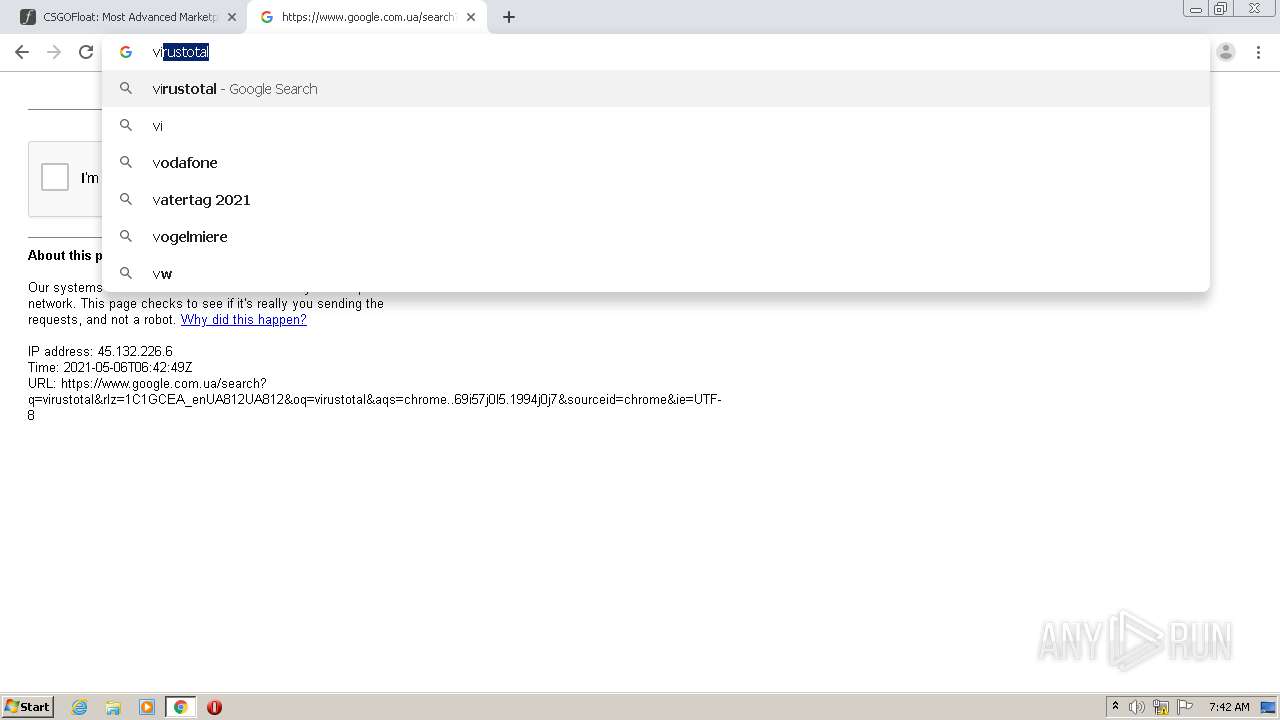Open the Windows Start menu

pyautogui.click(x=28, y=706)
